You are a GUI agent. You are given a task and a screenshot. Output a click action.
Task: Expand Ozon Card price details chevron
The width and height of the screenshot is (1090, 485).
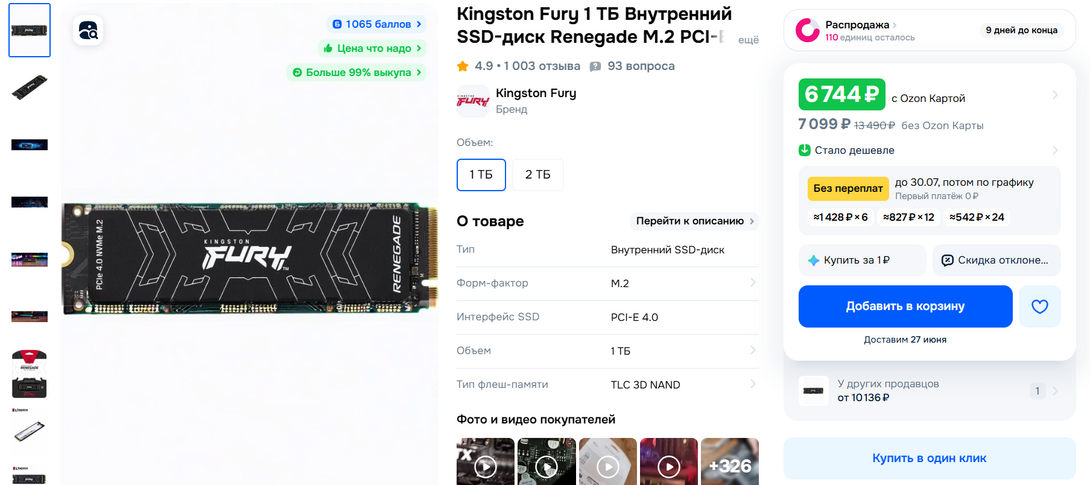1055,95
